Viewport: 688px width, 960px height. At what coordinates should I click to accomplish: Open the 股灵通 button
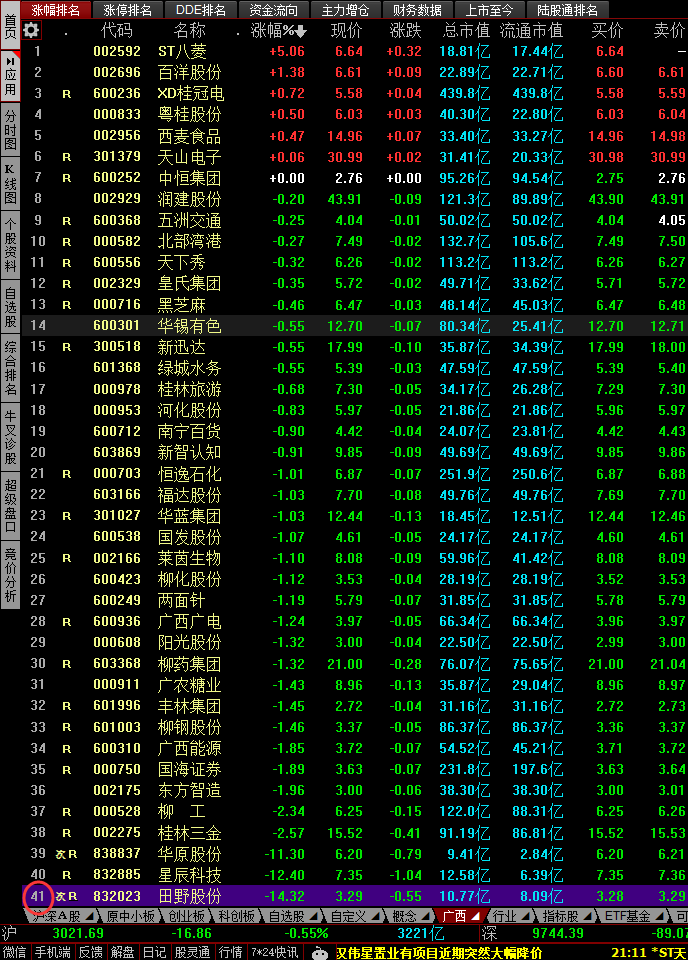tap(192, 953)
